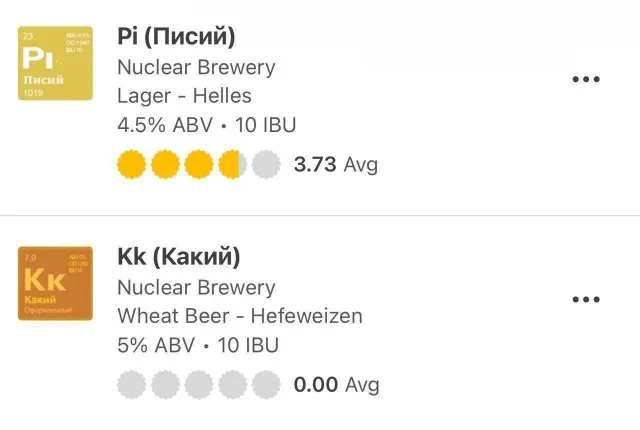Click the 3.73 Avg rating value
This screenshot has width=640, height=430.
pyautogui.click(x=335, y=164)
